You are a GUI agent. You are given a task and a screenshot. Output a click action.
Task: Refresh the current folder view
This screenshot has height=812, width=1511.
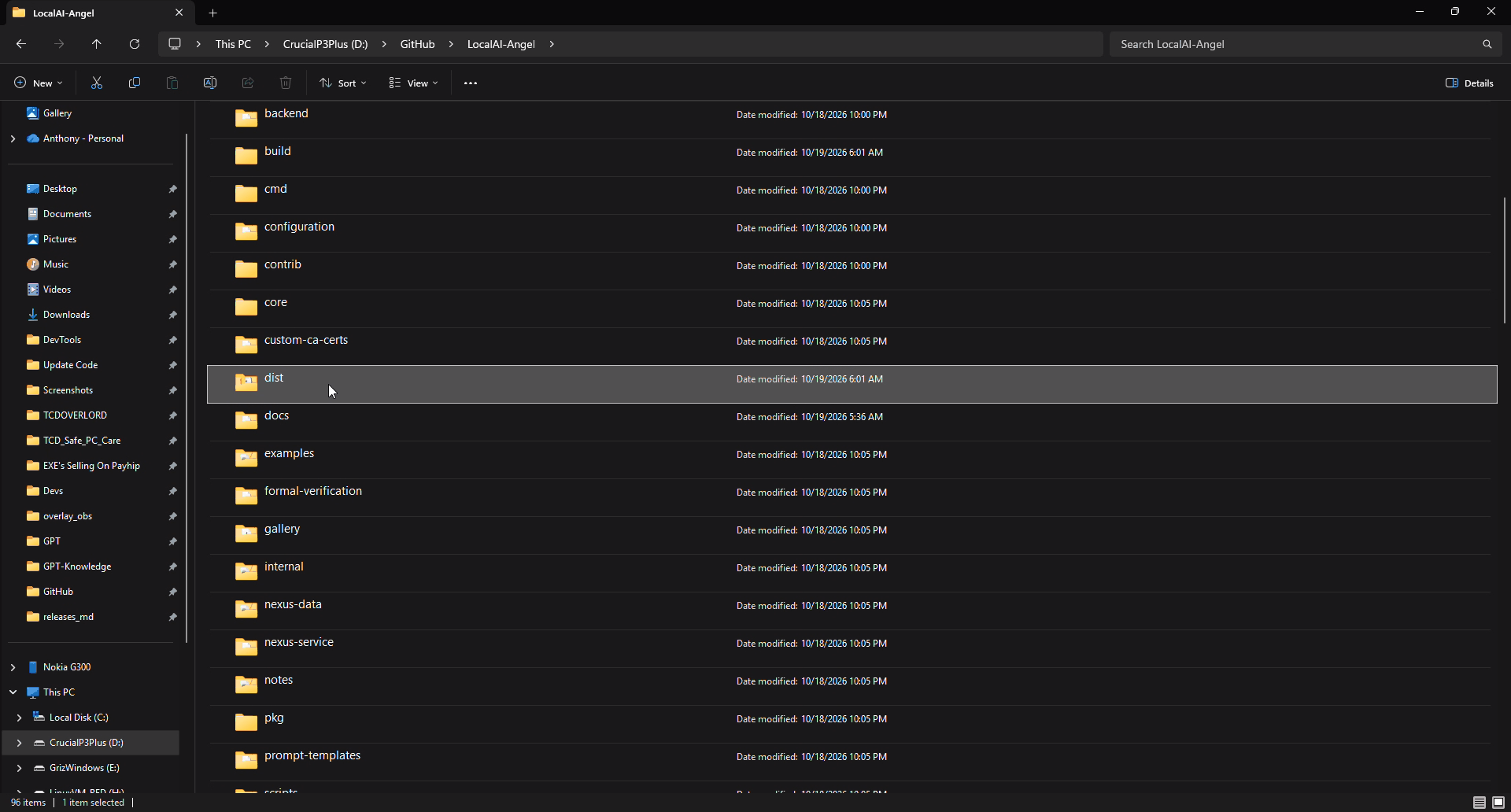(135, 44)
